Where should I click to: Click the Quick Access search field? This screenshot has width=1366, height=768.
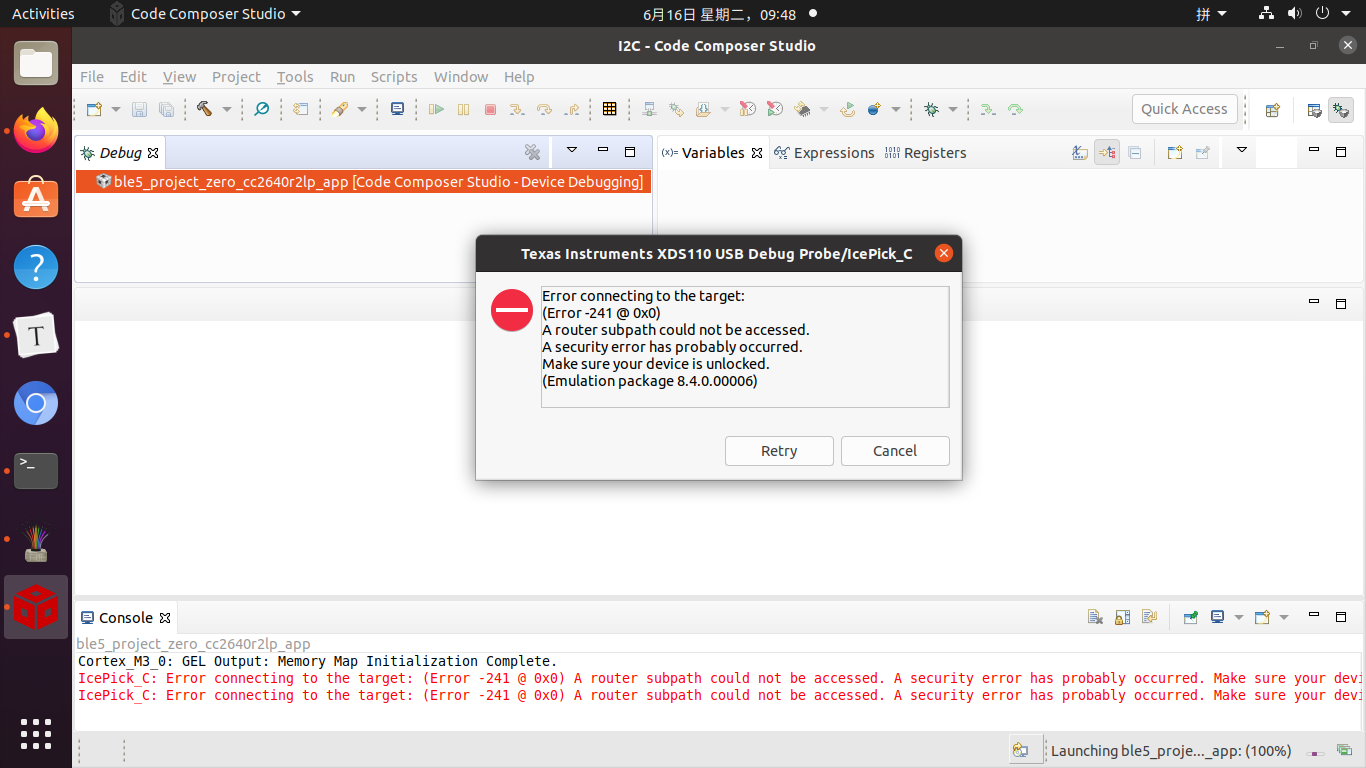[x=1184, y=109]
